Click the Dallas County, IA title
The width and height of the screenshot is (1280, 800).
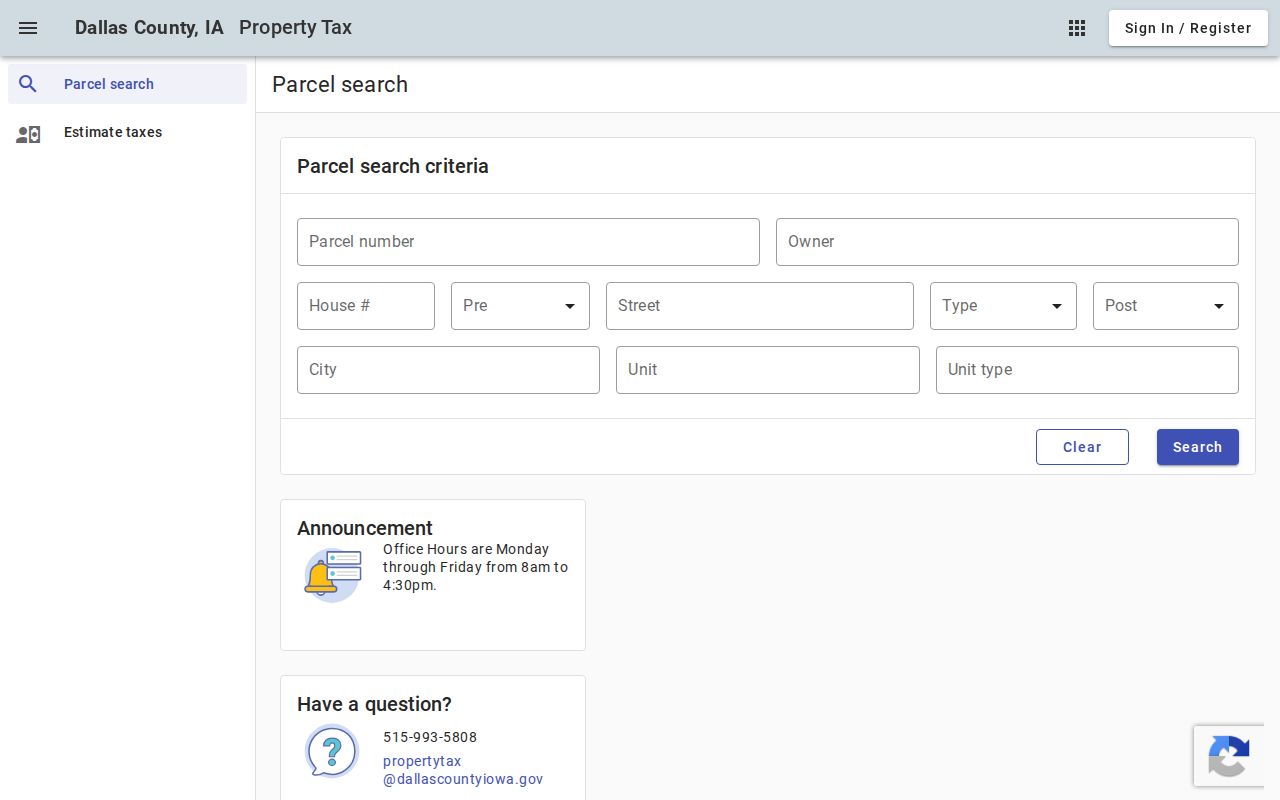[x=149, y=28]
